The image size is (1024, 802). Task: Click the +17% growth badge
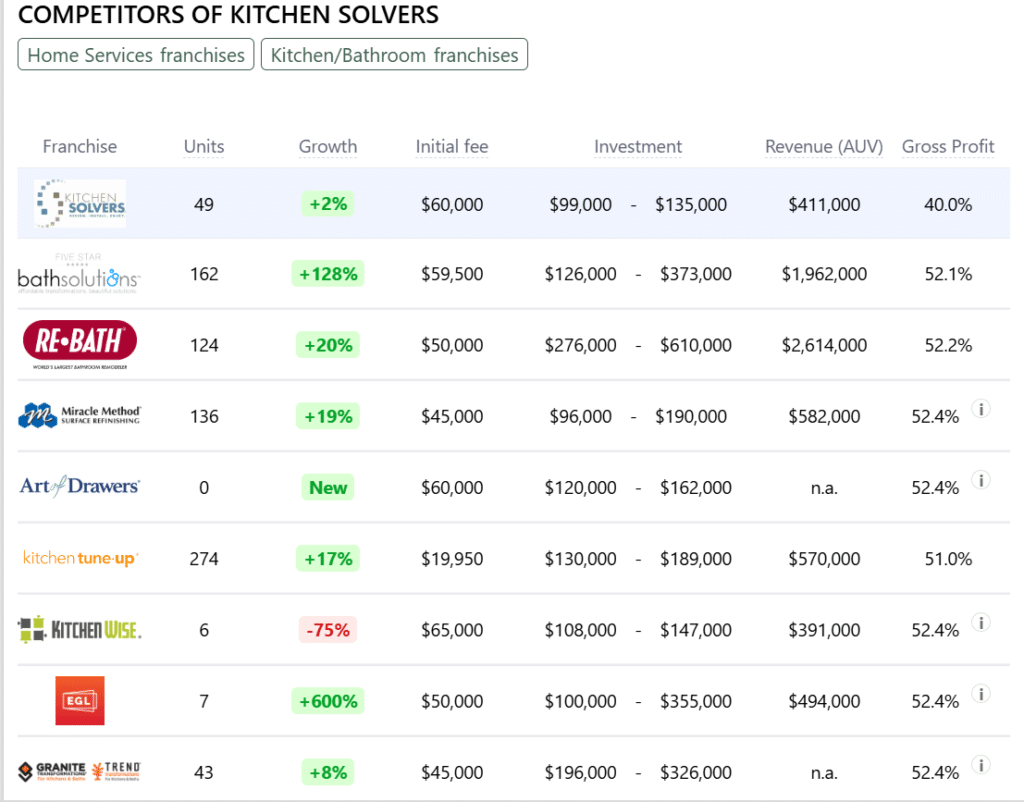pyautogui.click(x=328, y=558)
